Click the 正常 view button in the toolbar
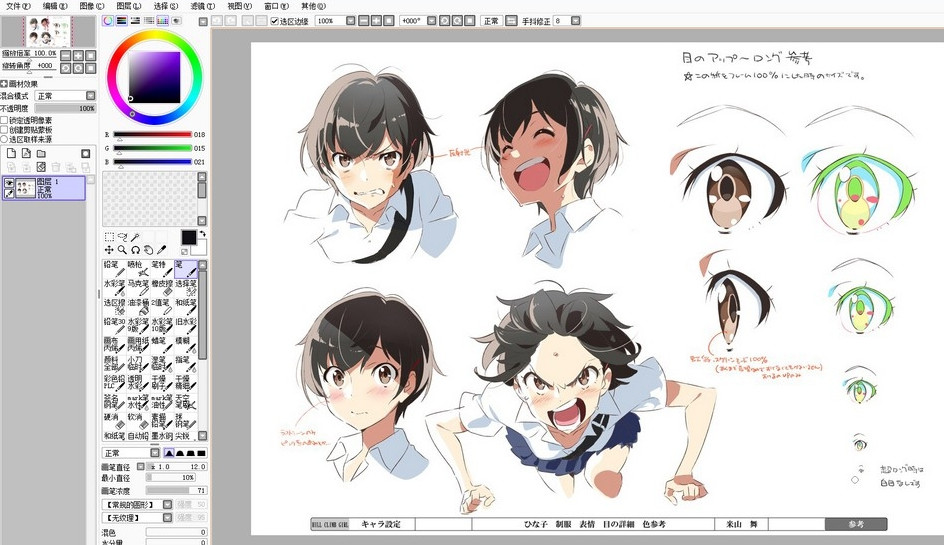Viewport: 944px width, 545px height. pos(491,21)
